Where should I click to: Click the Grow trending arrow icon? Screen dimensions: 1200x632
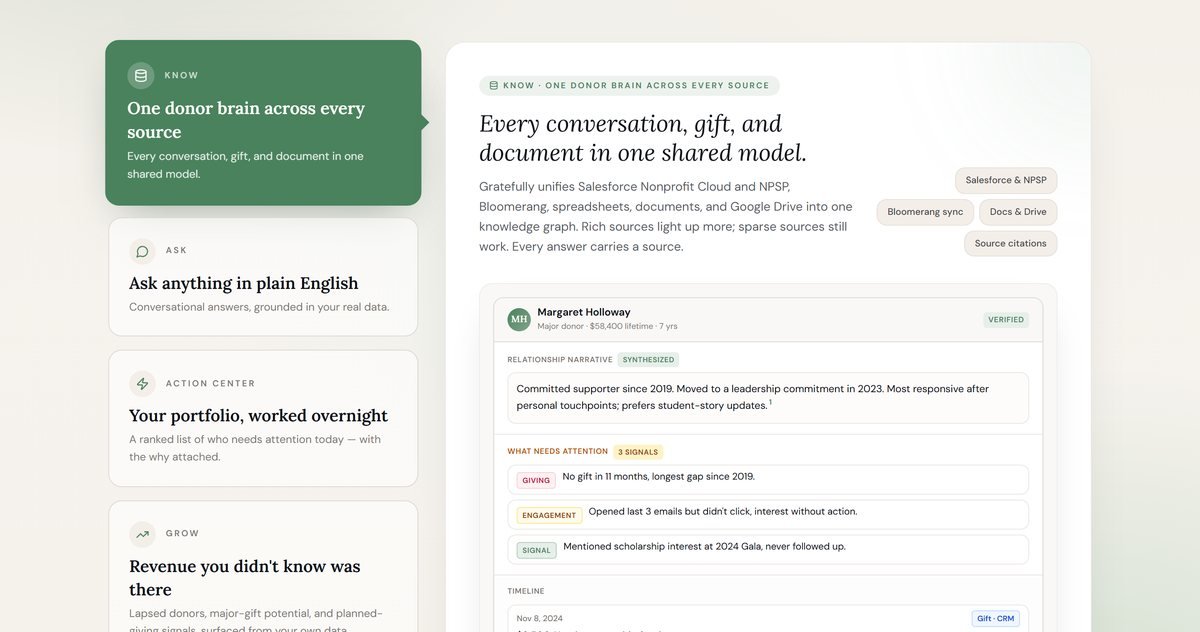point(142,534)
